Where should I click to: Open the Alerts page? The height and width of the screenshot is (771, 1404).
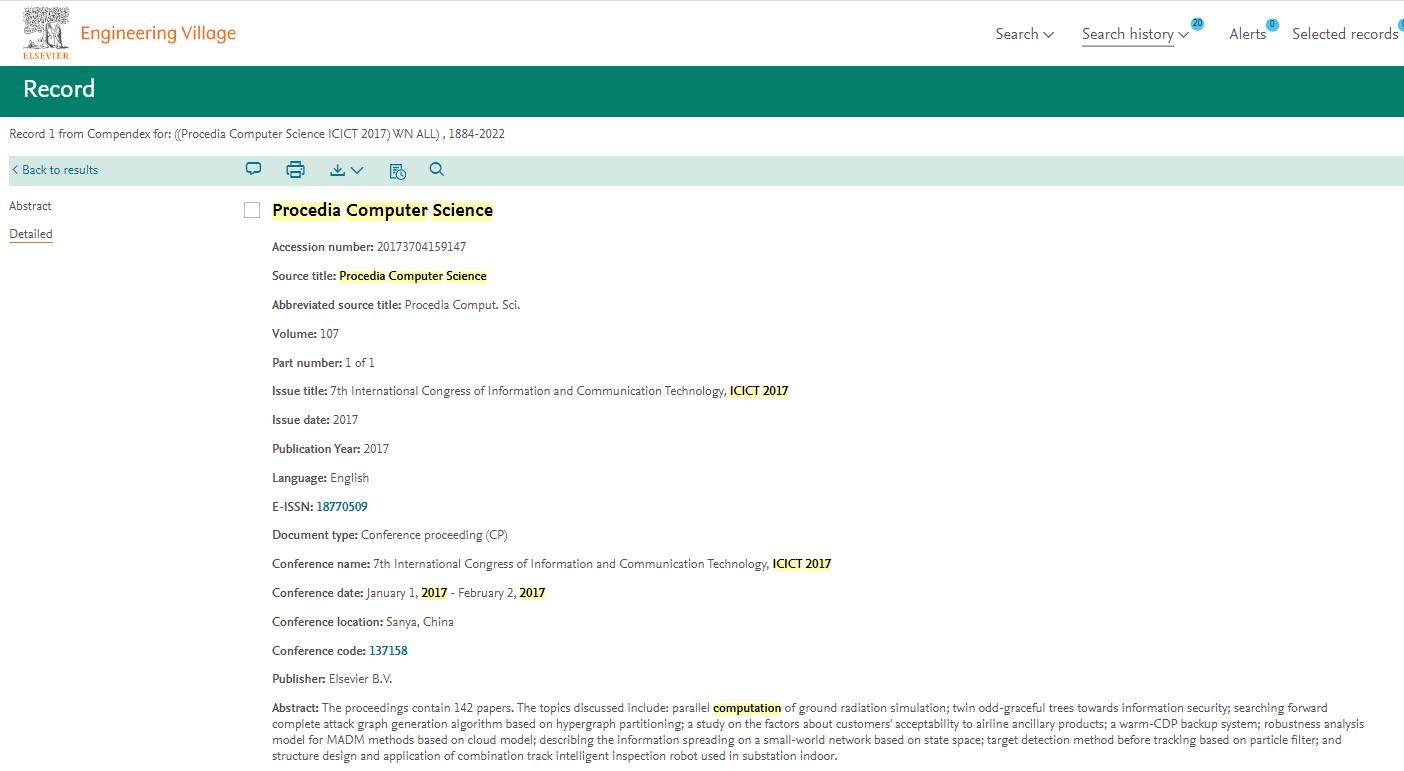point(1247,34)
